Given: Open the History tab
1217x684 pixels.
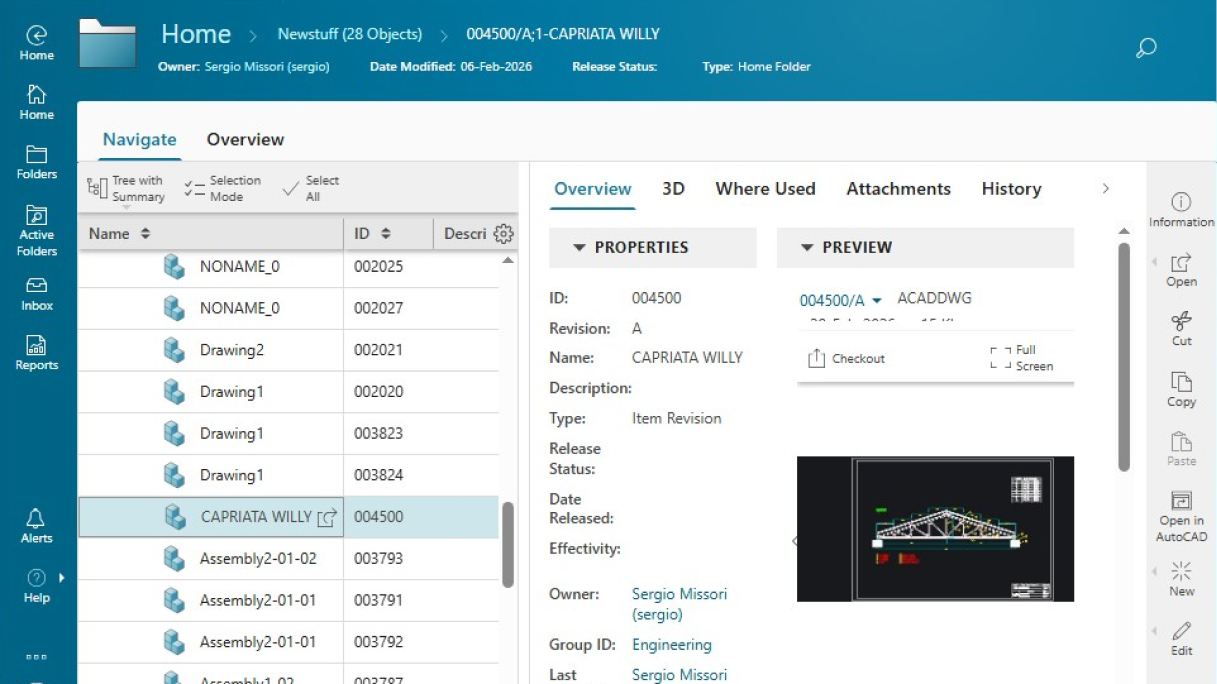Looking at the screenshot, I should tap(1010, 188).
